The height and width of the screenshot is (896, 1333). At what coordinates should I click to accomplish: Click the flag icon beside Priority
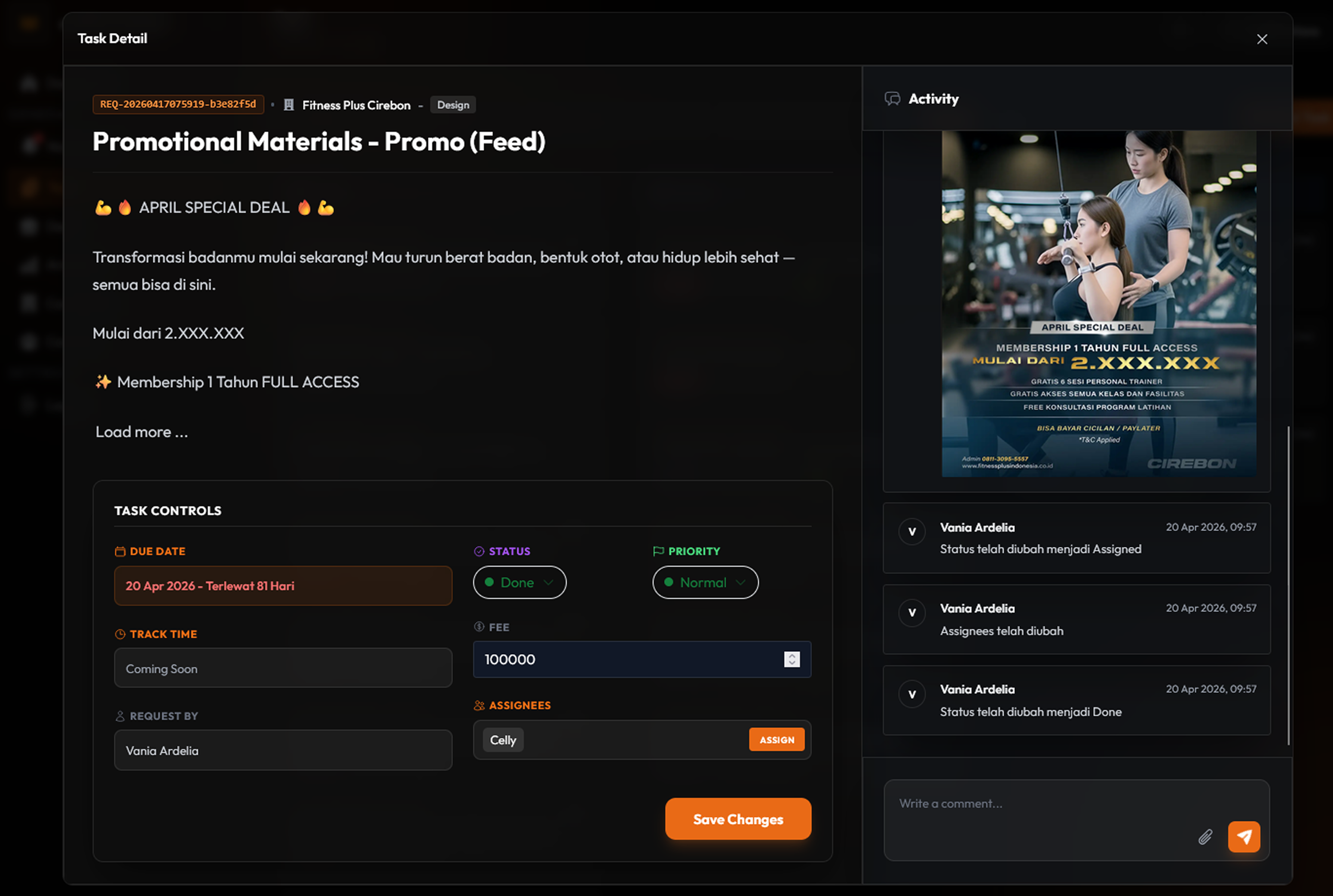click(658, 552)
